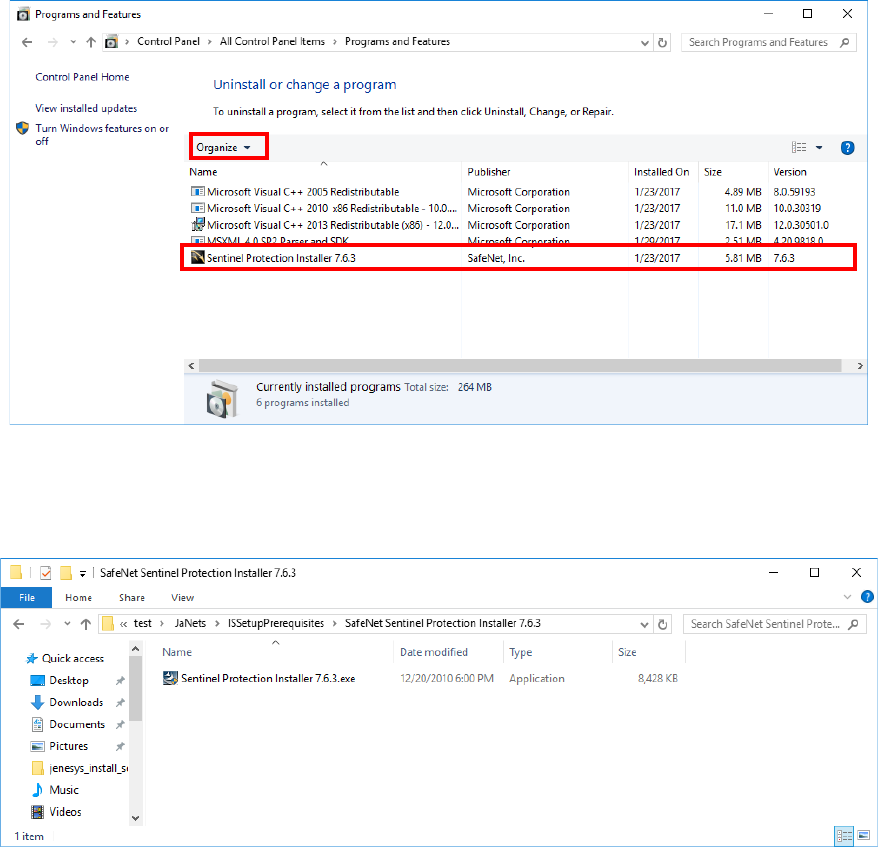The height and width of the screenshot is (847, 878).
Task: Click search magnifier in Programs and Features
Action: coord(844,43)
